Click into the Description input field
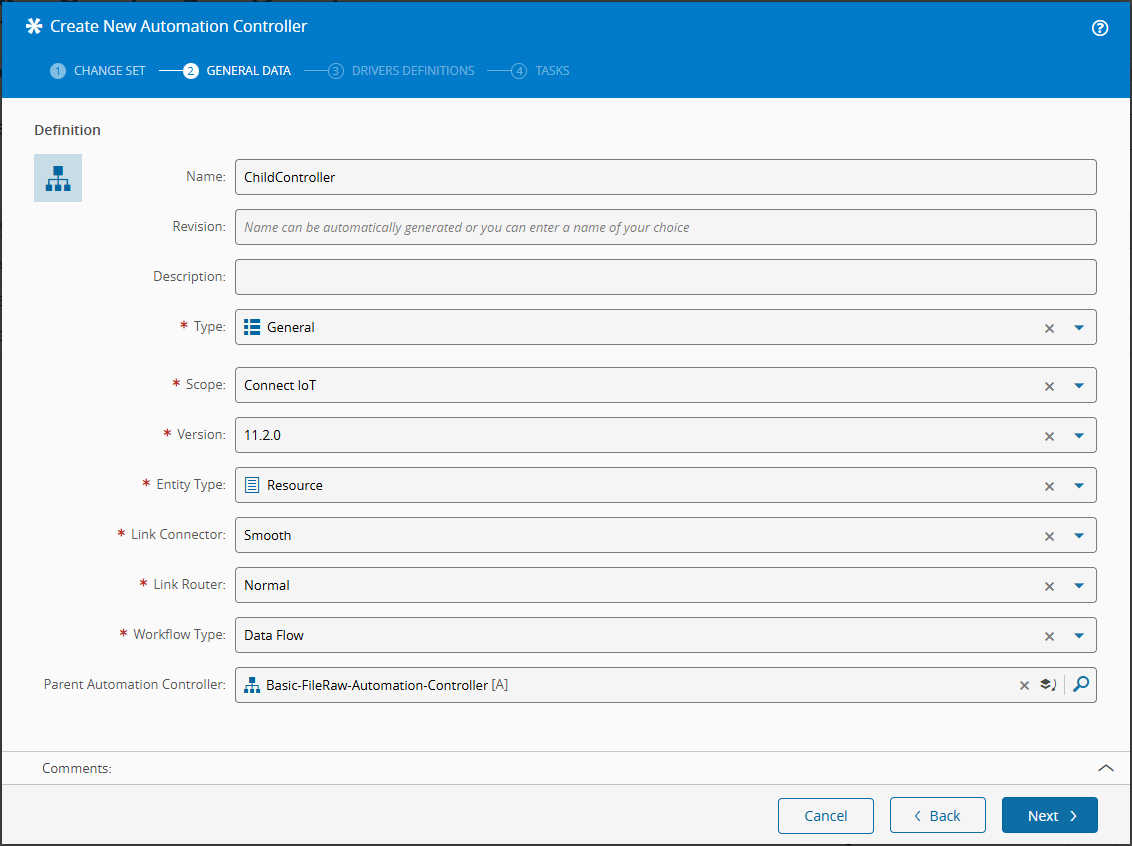 (665, 277)
